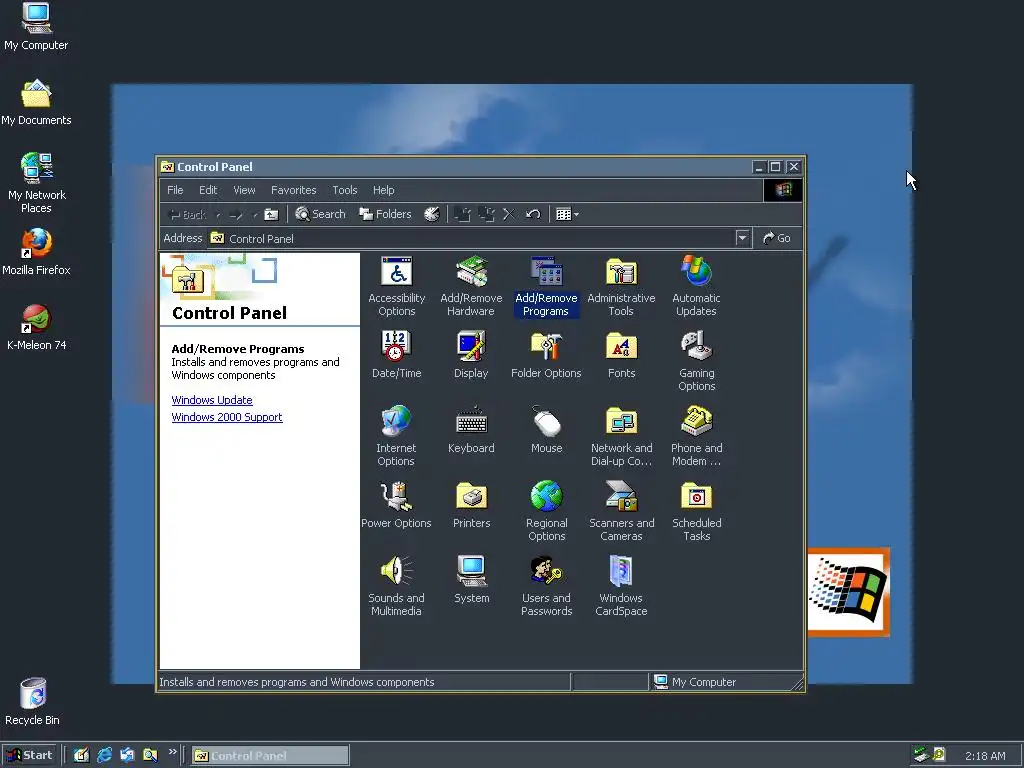The image size is (1024, 768).
Task: Open Folder Options applet
Action: (546, 355)
